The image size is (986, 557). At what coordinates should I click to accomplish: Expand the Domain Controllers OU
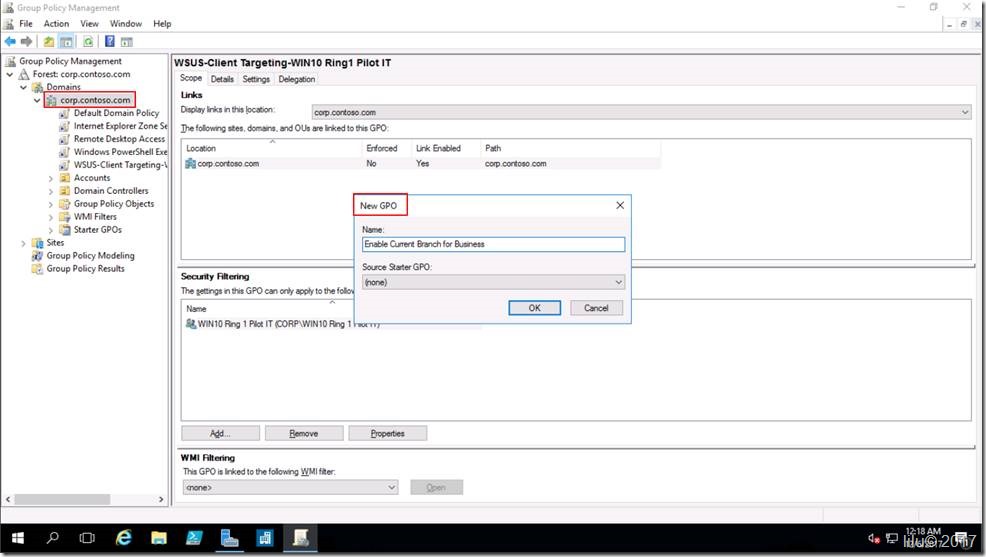[51, 191]
